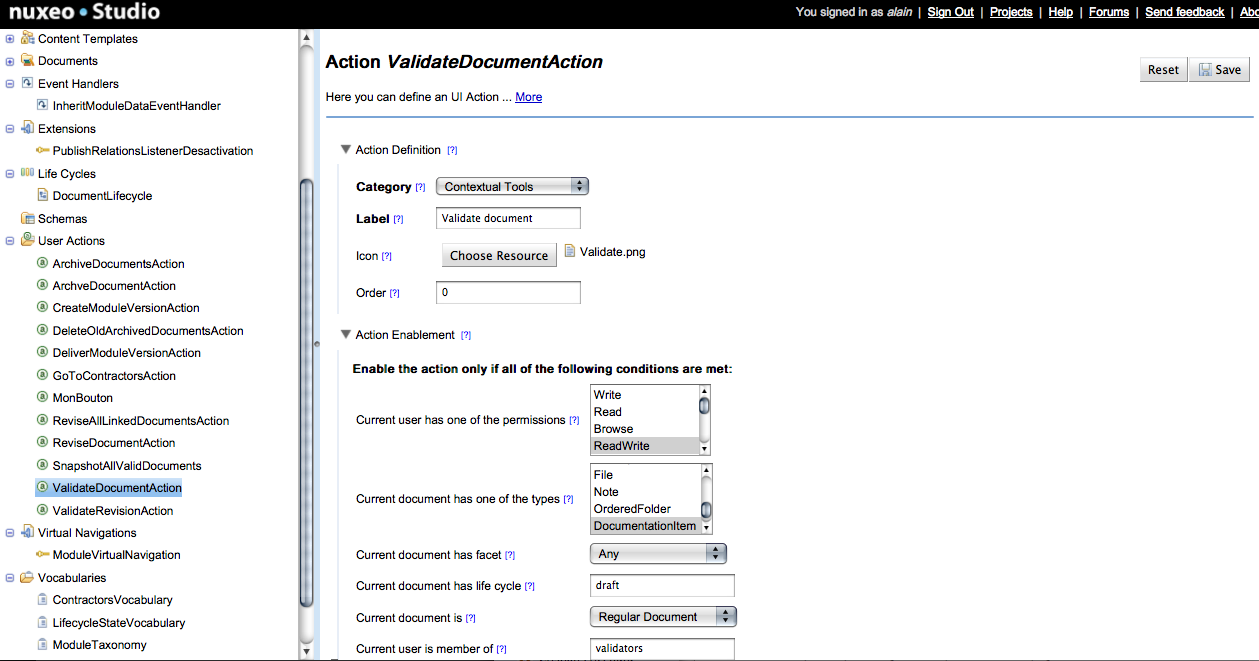
Task: Click the DocumentLifecycle item icon
Action: click(42, 195)
